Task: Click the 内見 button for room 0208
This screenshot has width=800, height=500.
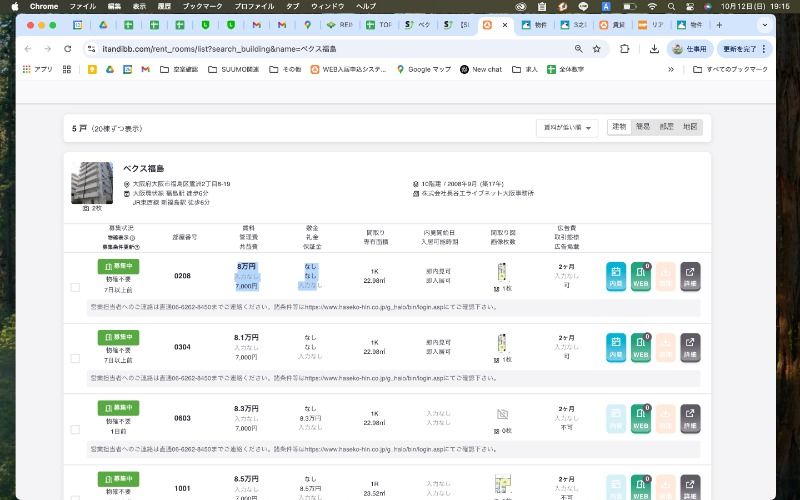Action: point(616,275)
